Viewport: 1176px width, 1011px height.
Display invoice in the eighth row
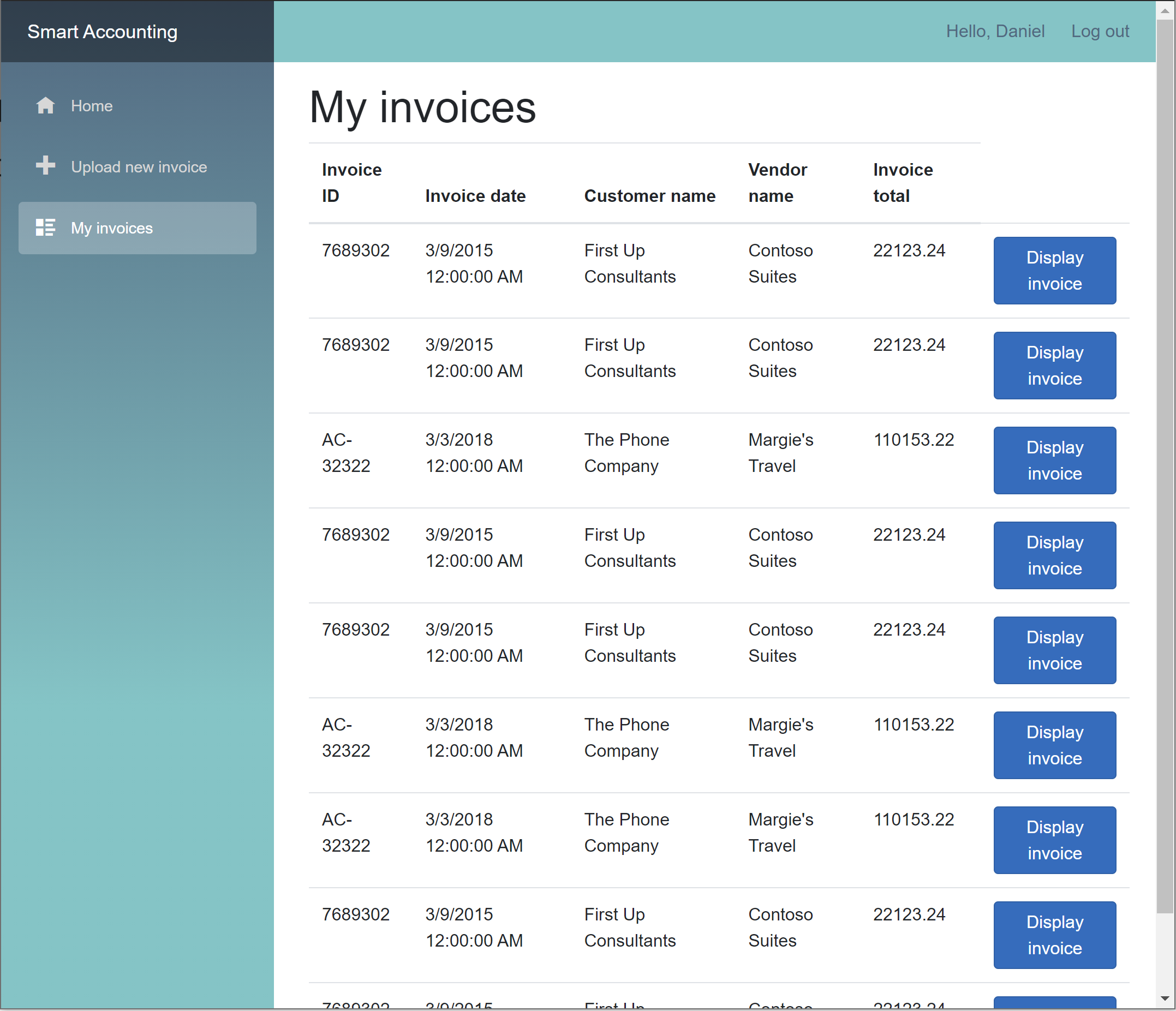1054,935
